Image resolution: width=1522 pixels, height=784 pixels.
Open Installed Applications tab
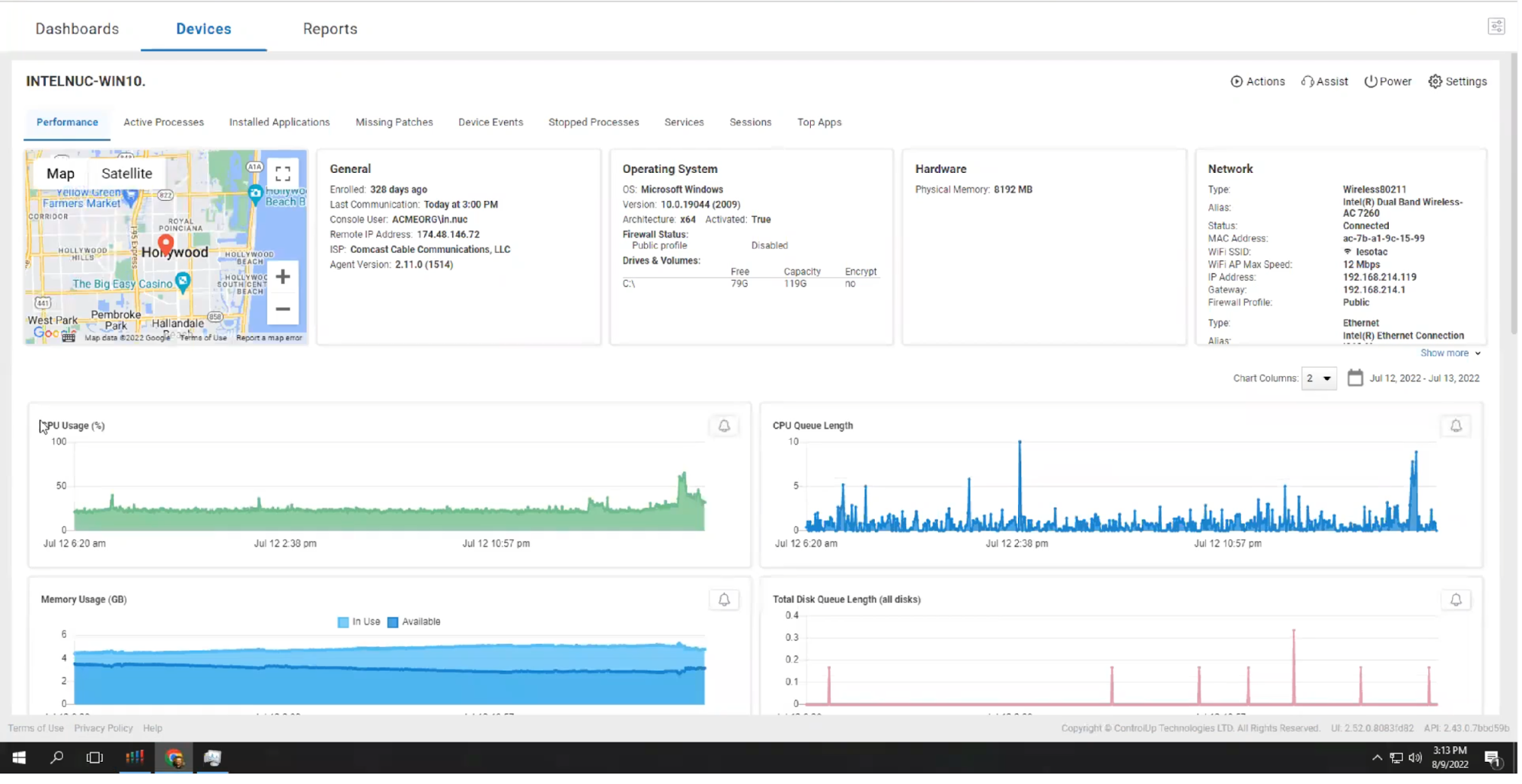[x=279, y=123]
